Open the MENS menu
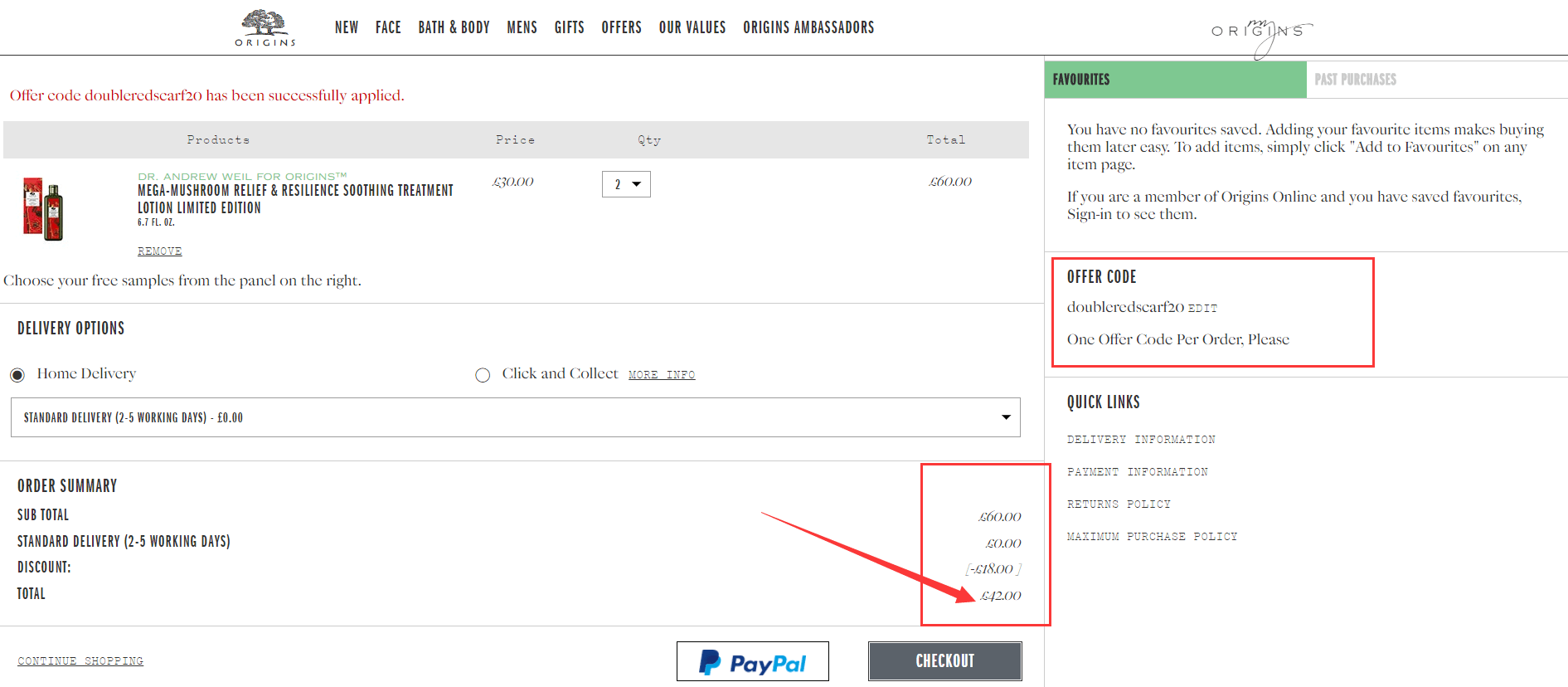Viewport: 1568px width, 687px height. coord(522,27)
